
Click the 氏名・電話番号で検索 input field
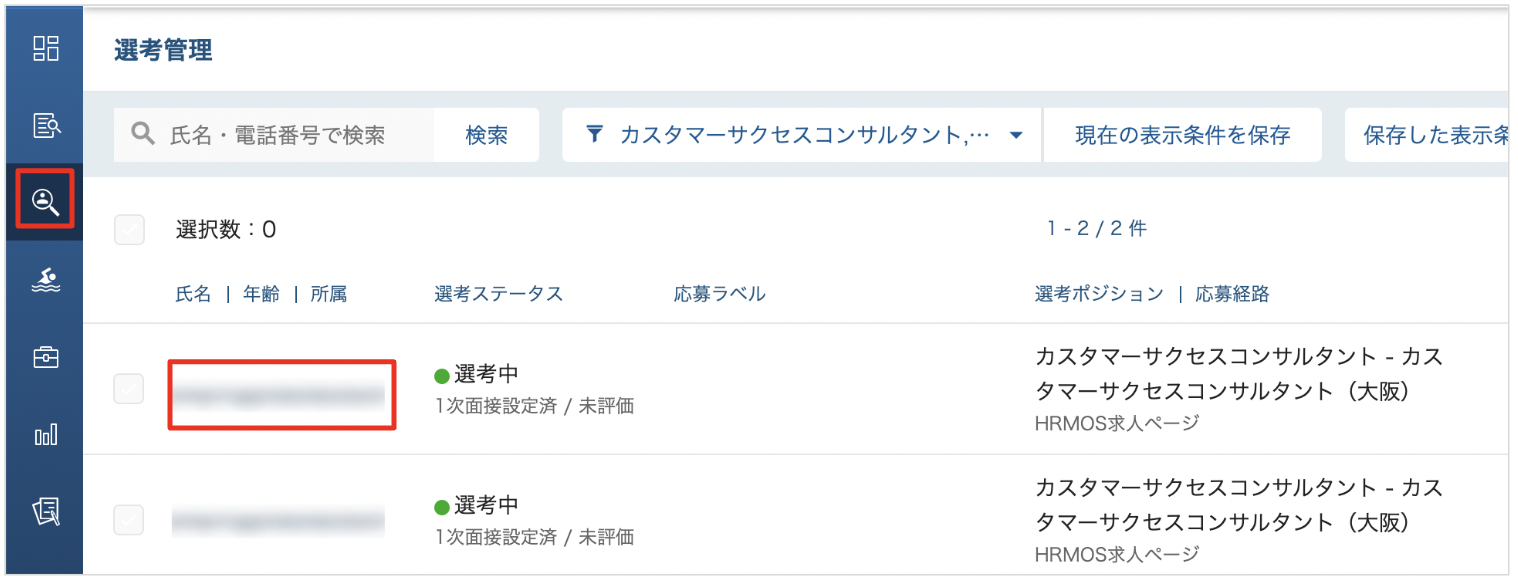290,135
